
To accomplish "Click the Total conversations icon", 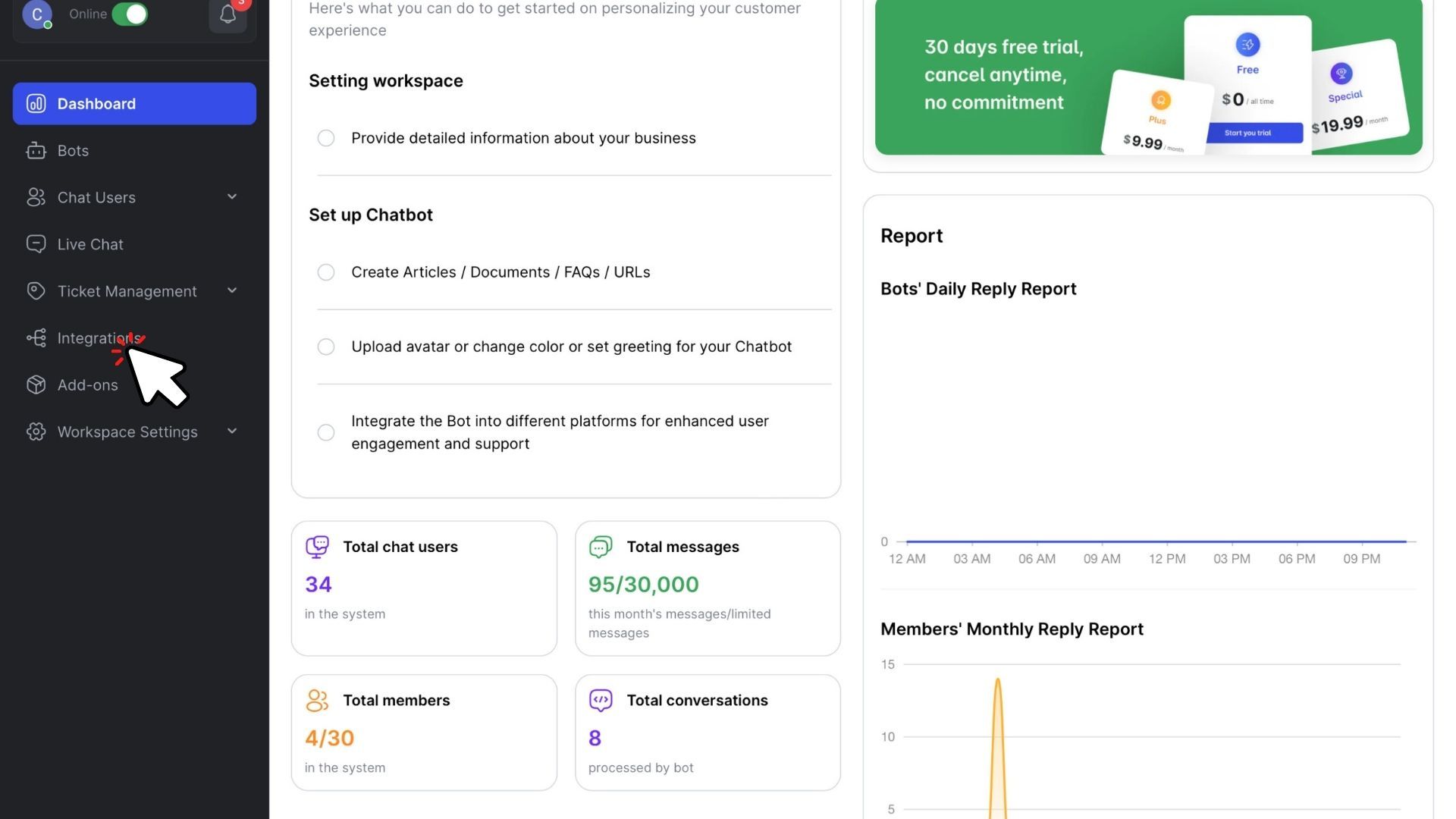I will pyautogui.click(x=601, y=701).
